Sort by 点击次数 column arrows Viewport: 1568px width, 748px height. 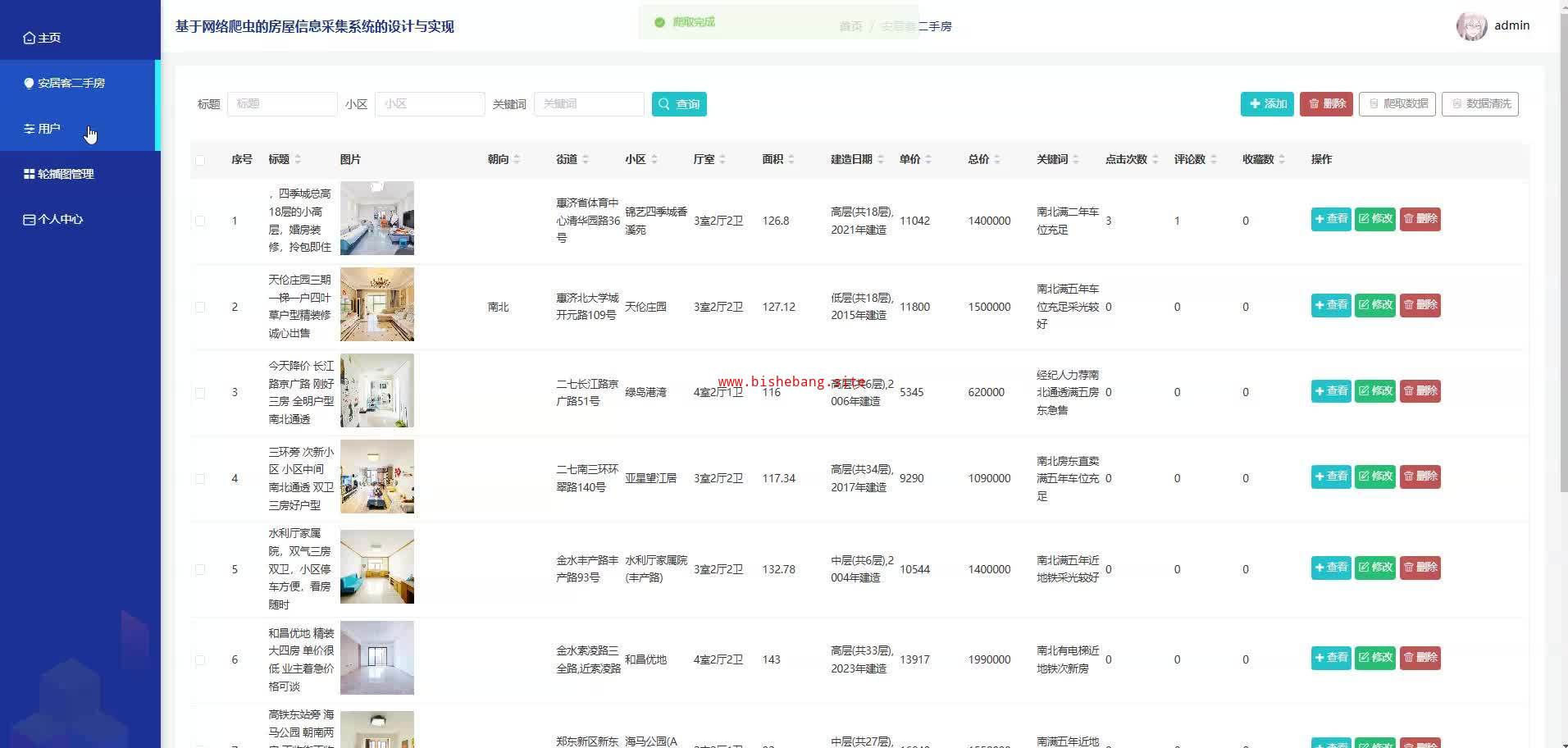coord(1155,159)
